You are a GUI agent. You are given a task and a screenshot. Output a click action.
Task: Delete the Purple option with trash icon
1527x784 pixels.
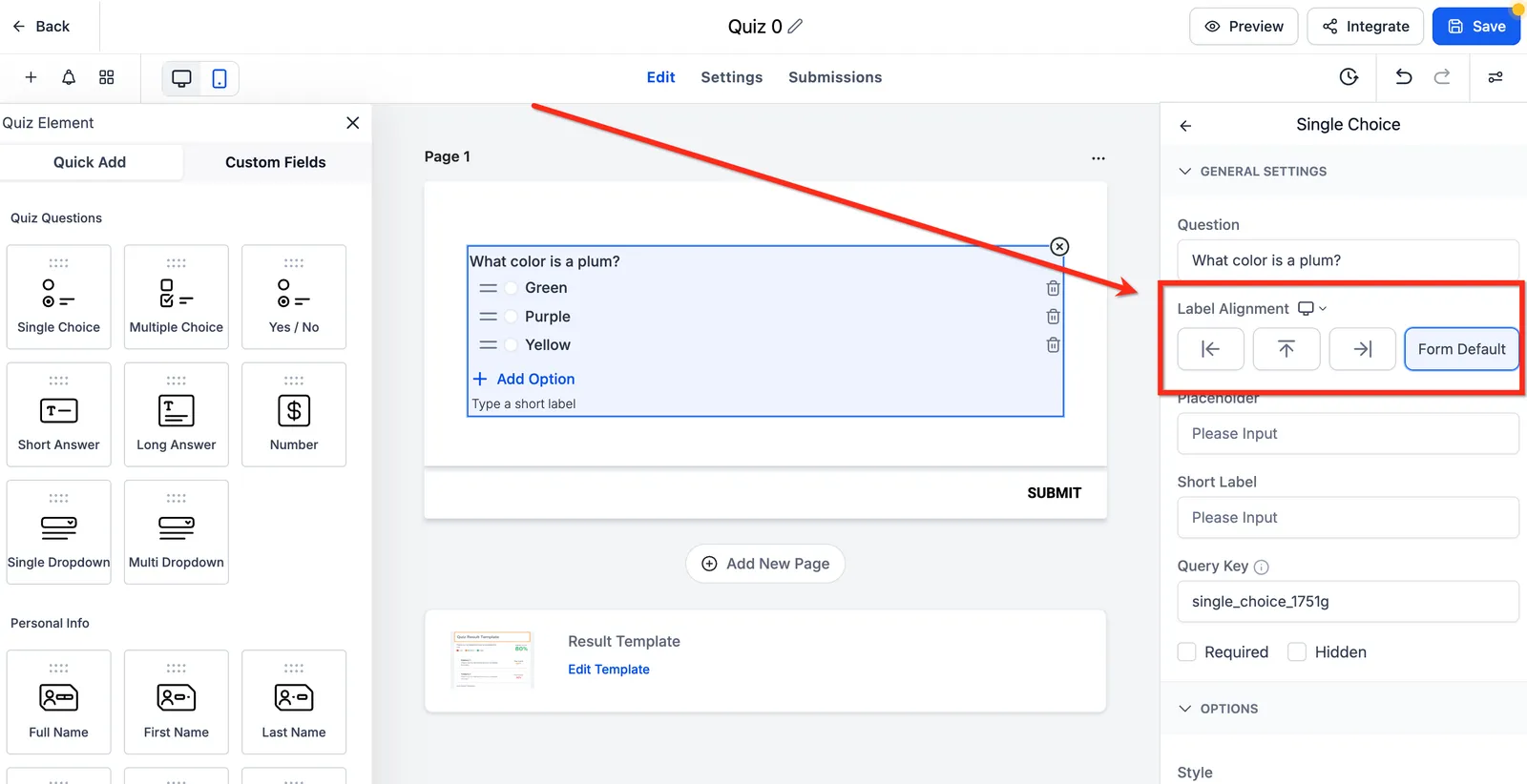(1053, 317)
